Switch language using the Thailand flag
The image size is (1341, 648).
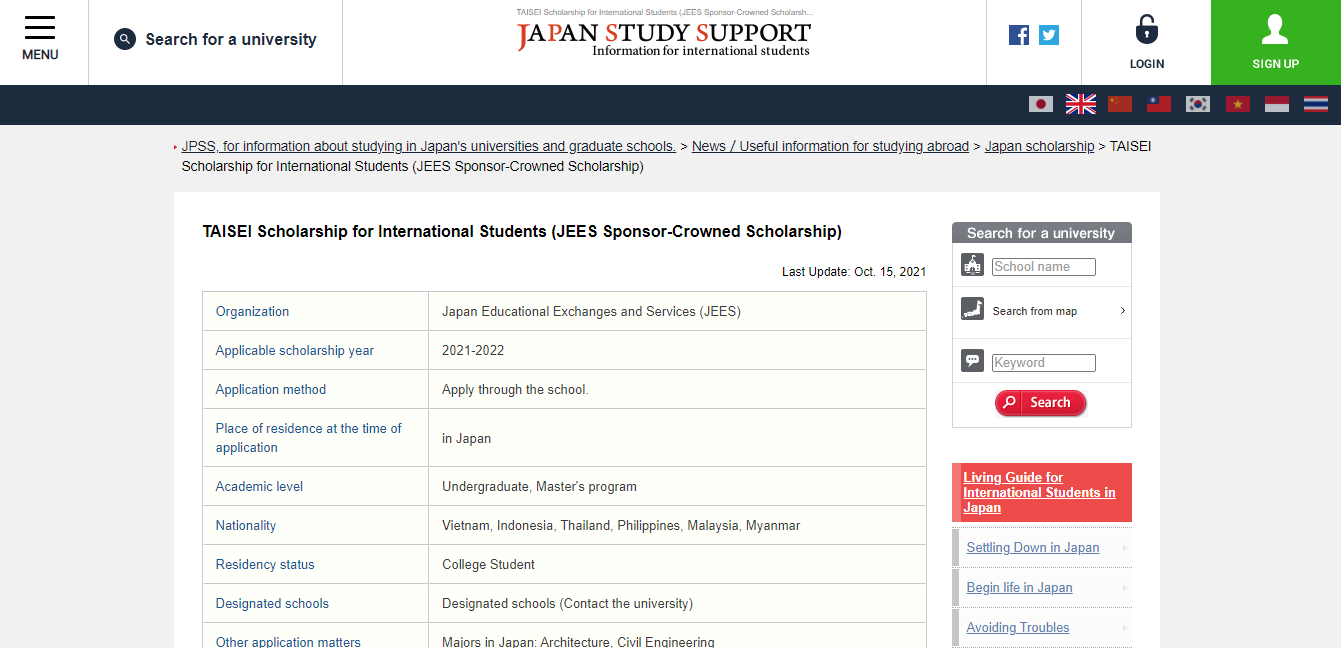(1316, 104)
